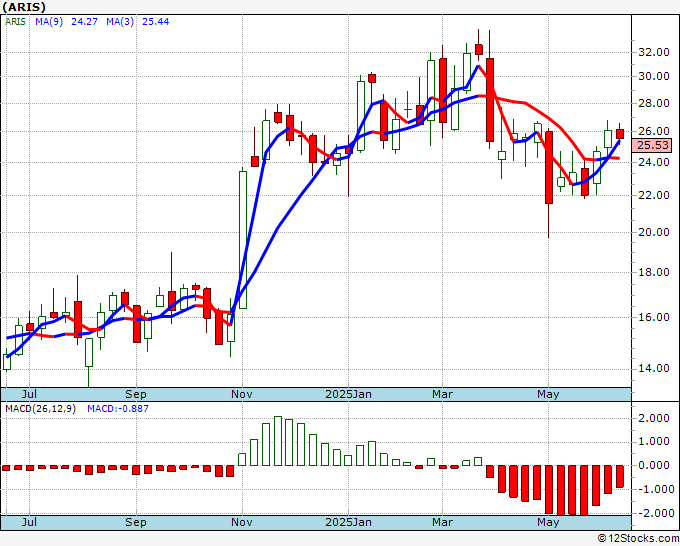
Task: Click 2025Jan on the MACD time axis
Action: point(348,522)
